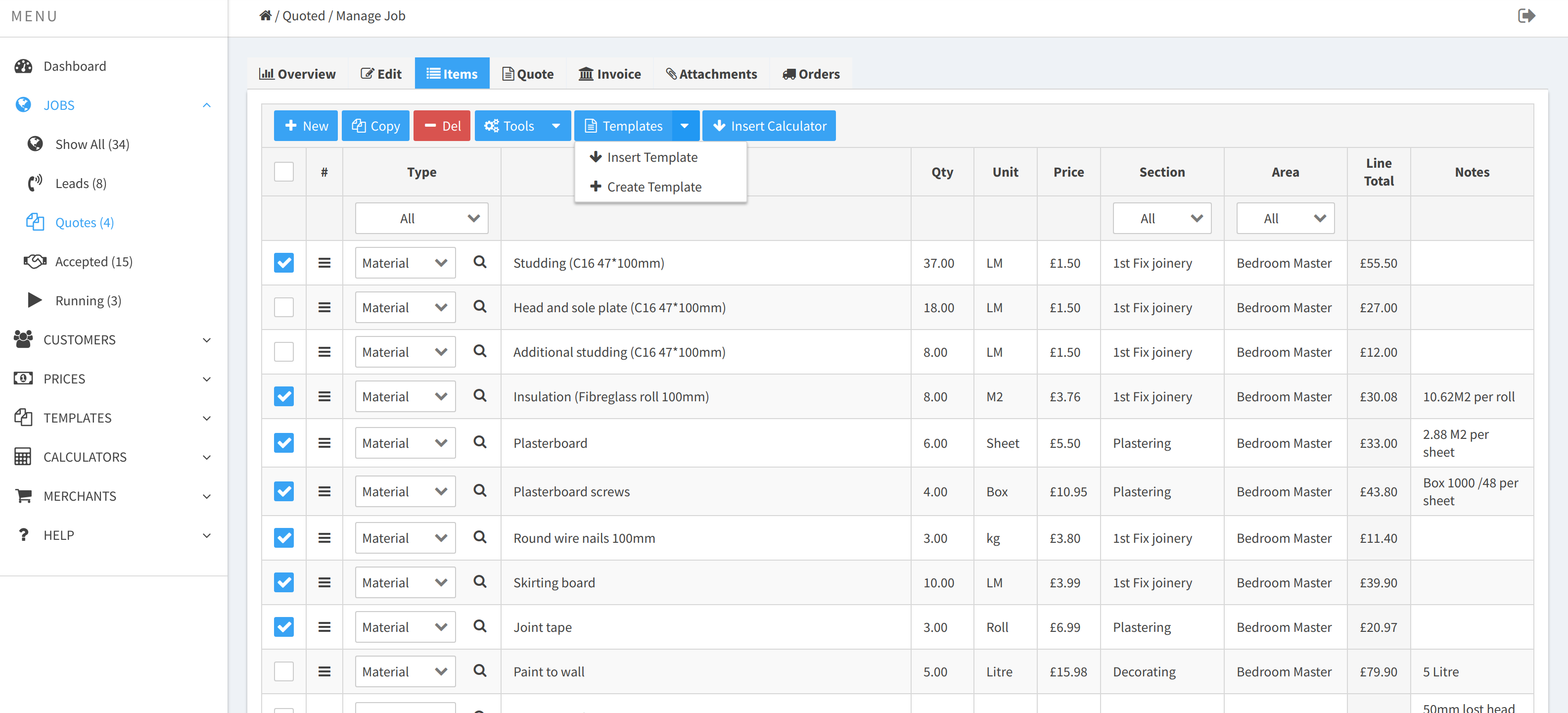Click the reorder handle of Studding row

tap(324, 262)
